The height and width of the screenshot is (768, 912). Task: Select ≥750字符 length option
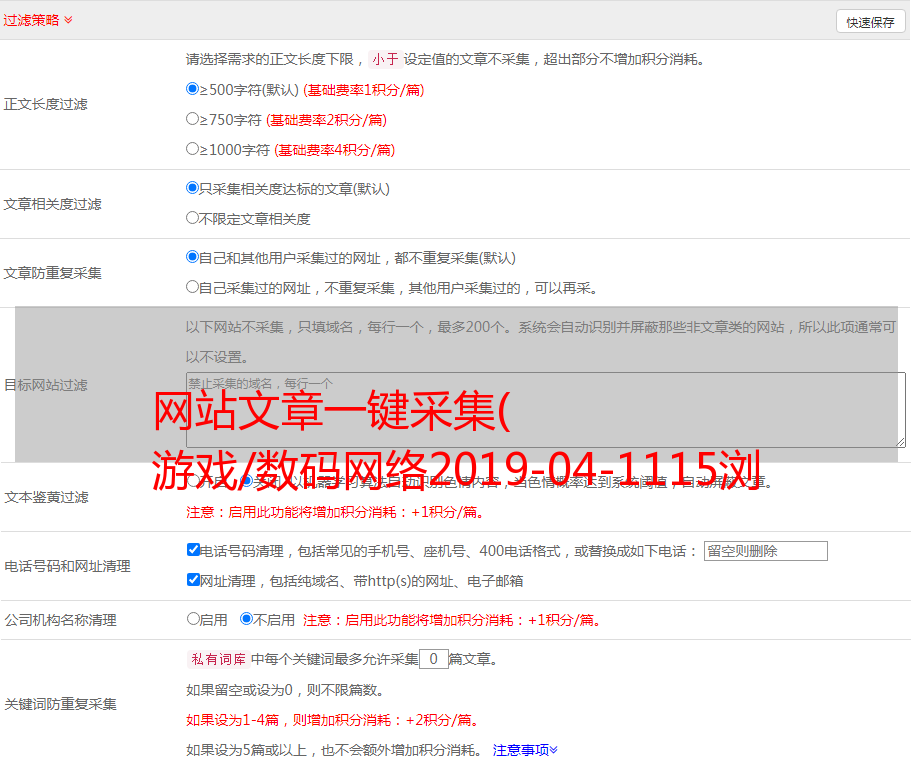[x=192, y=119]
